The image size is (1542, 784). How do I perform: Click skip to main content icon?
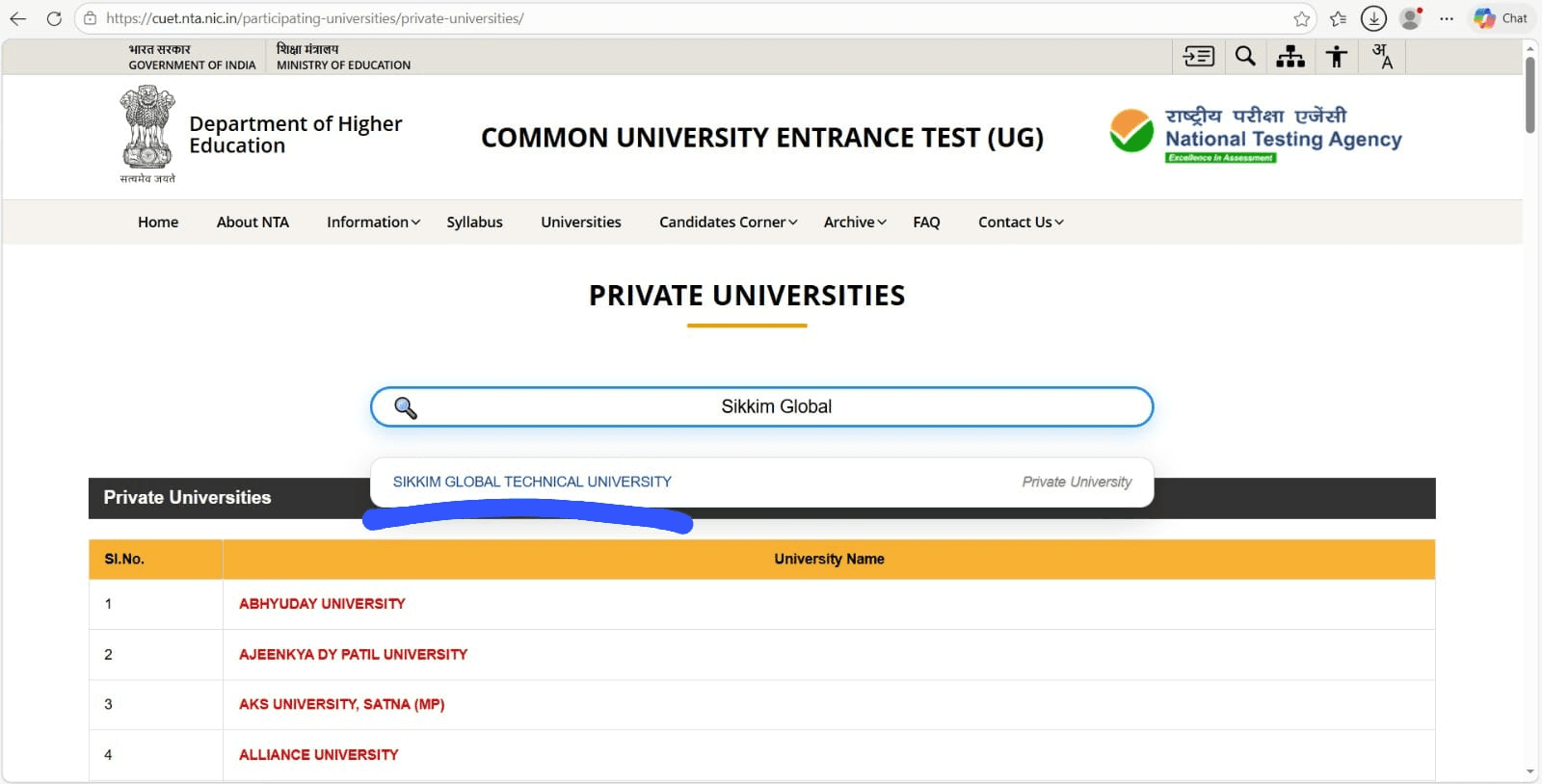[1199, 57]
